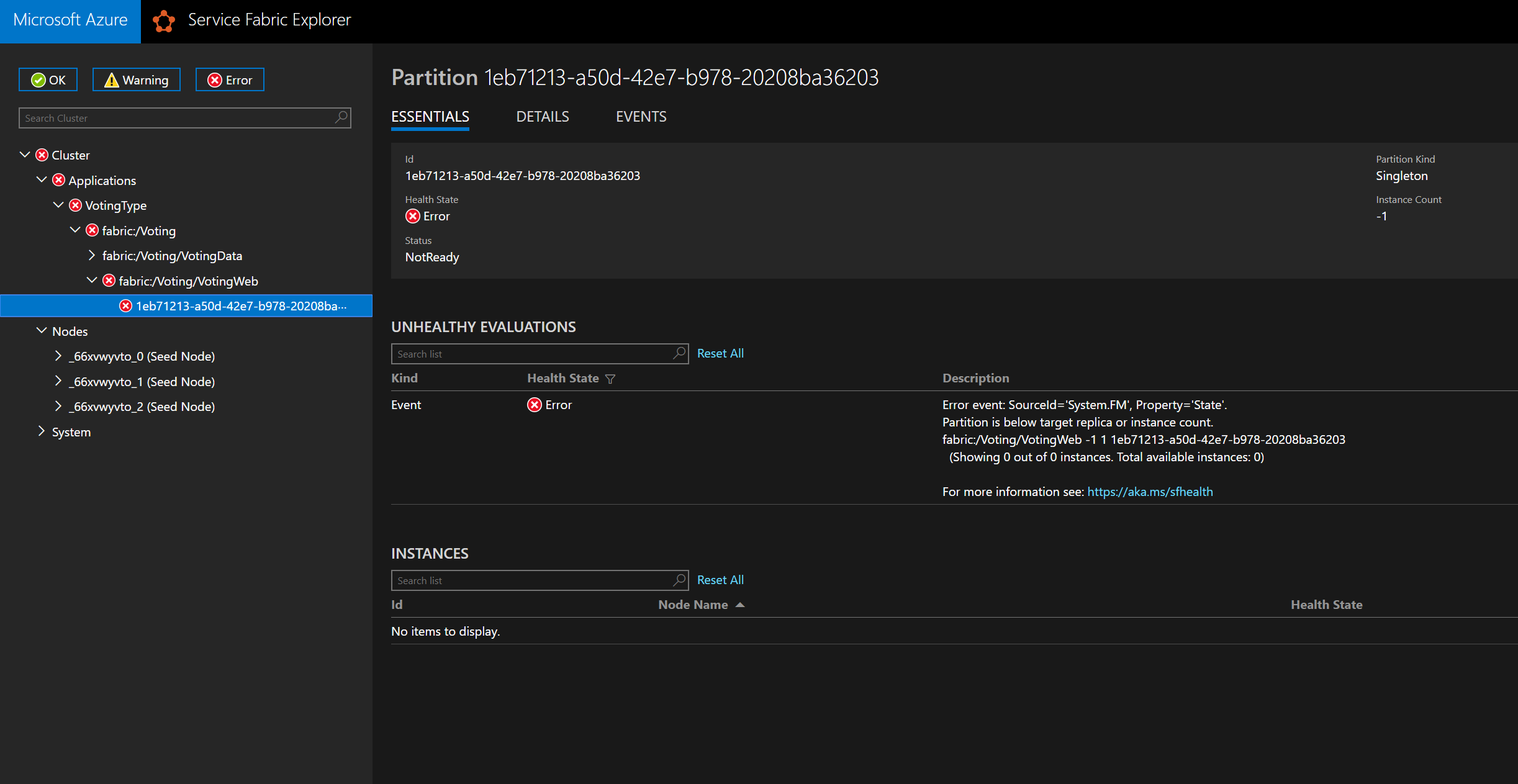
Task: Click the error icon in the Event row
Action: 535,405
